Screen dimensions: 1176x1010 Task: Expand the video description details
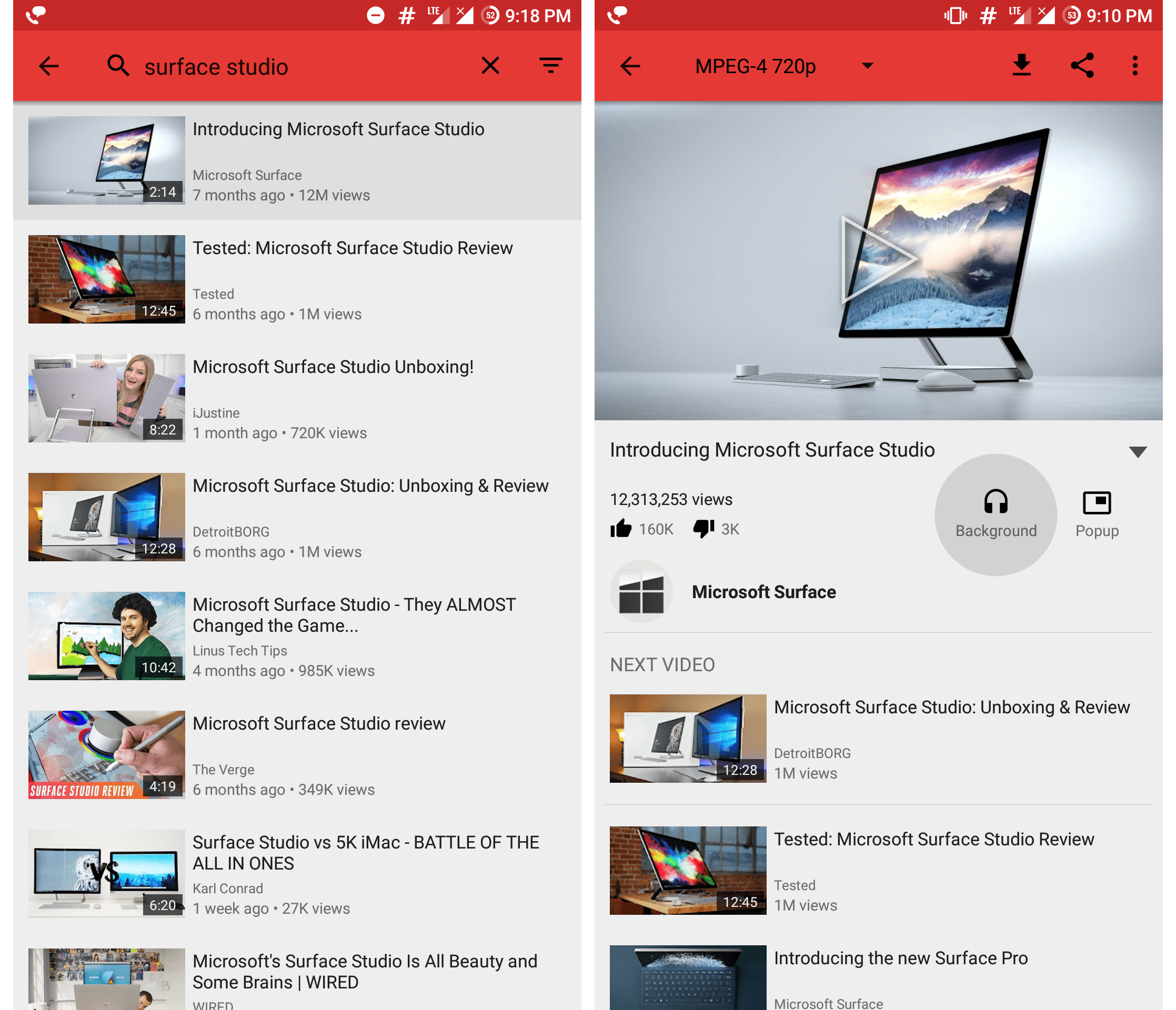tap(1139, 452)
